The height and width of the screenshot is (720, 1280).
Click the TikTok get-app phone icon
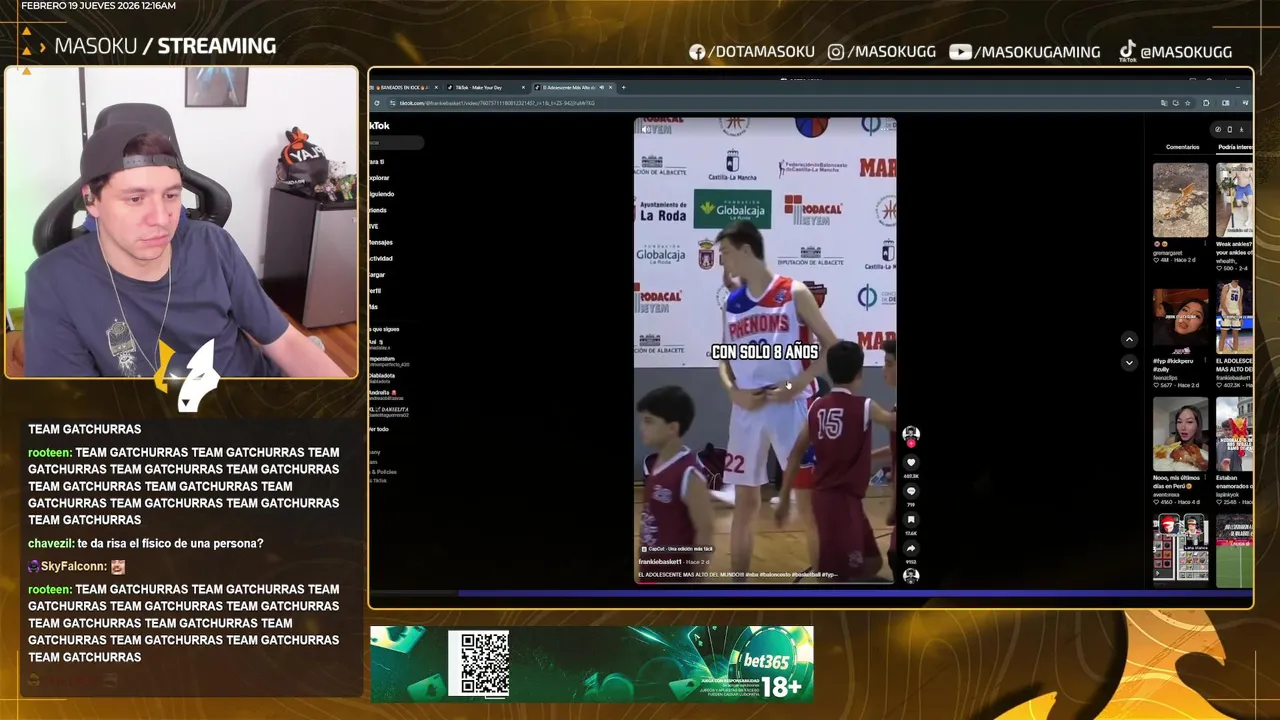1229,129
